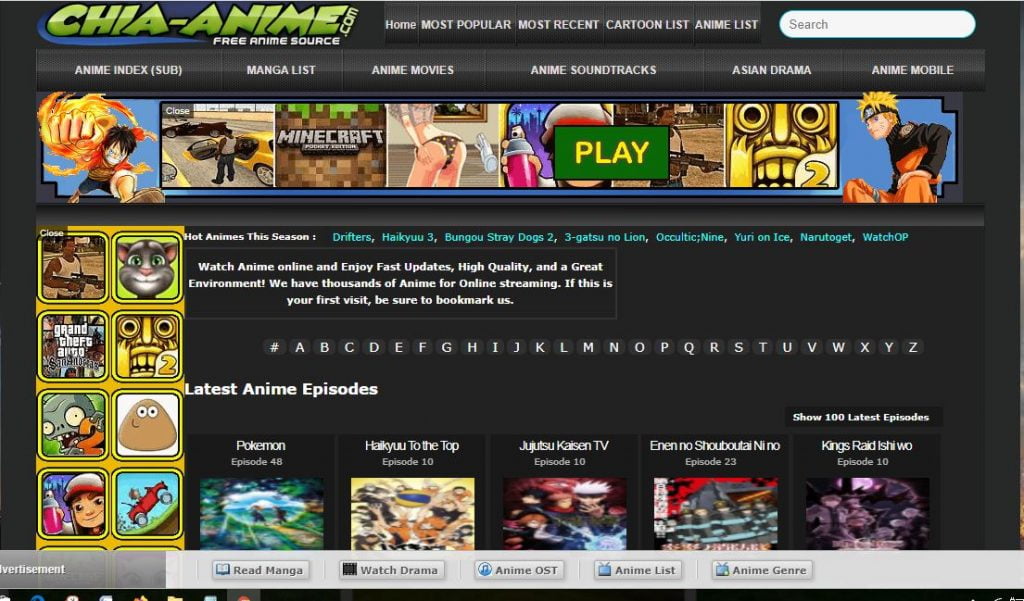Click the Pokemon episode thumbnail
Screen dimensions: 1024x601
coord(261,513)
